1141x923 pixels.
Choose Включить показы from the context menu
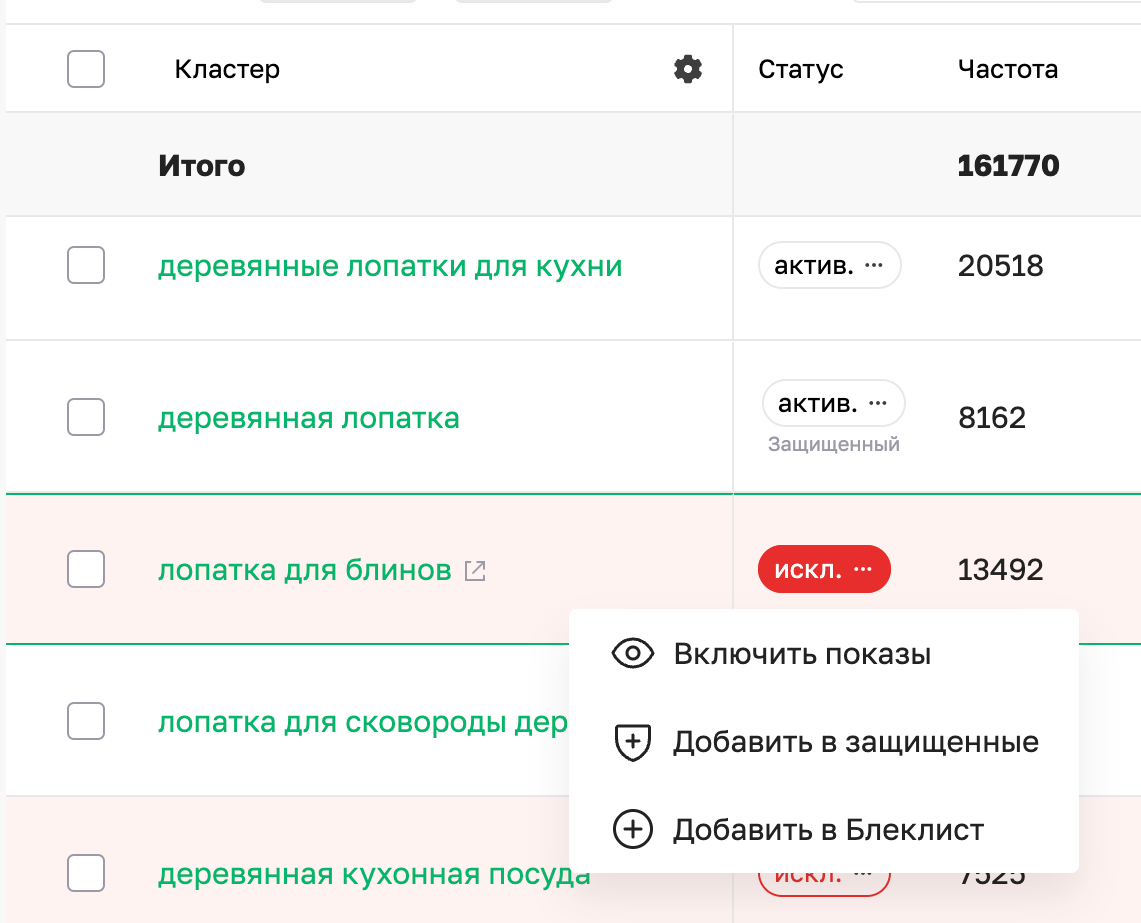[x=802, y=653]
